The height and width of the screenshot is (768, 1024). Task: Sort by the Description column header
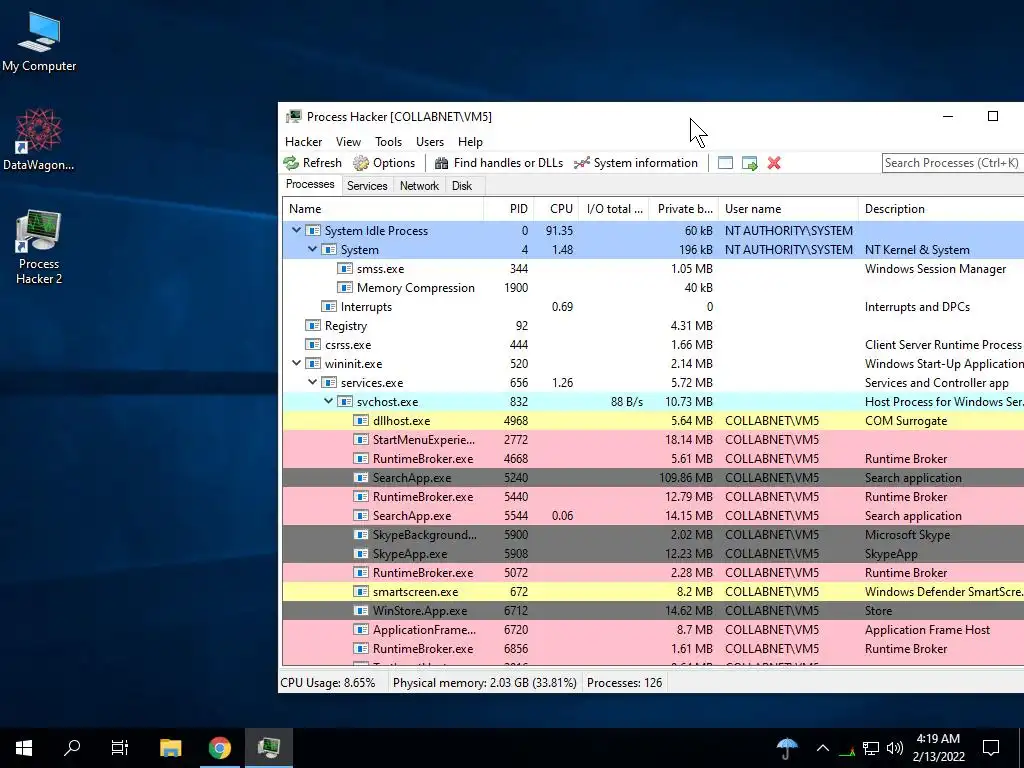[941, 209]
